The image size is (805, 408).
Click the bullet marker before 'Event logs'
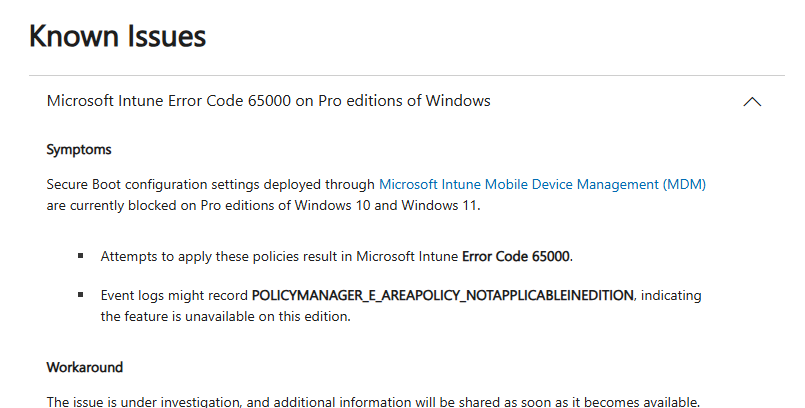click(80, 296)
